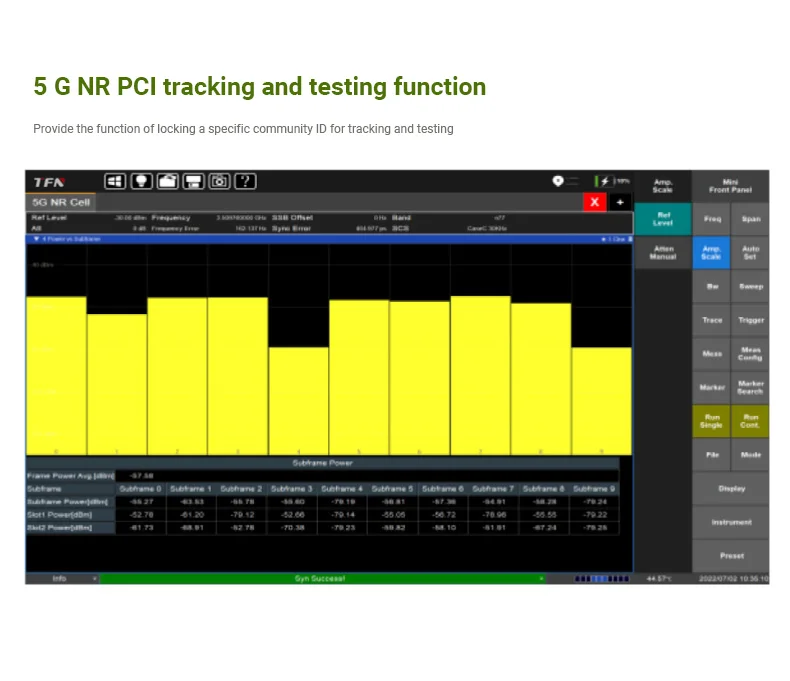Viewport: 790px width, 681px height.
Task: Click the lightbulb hint icon
Action: pyautogui.click(x=141, y=181)
